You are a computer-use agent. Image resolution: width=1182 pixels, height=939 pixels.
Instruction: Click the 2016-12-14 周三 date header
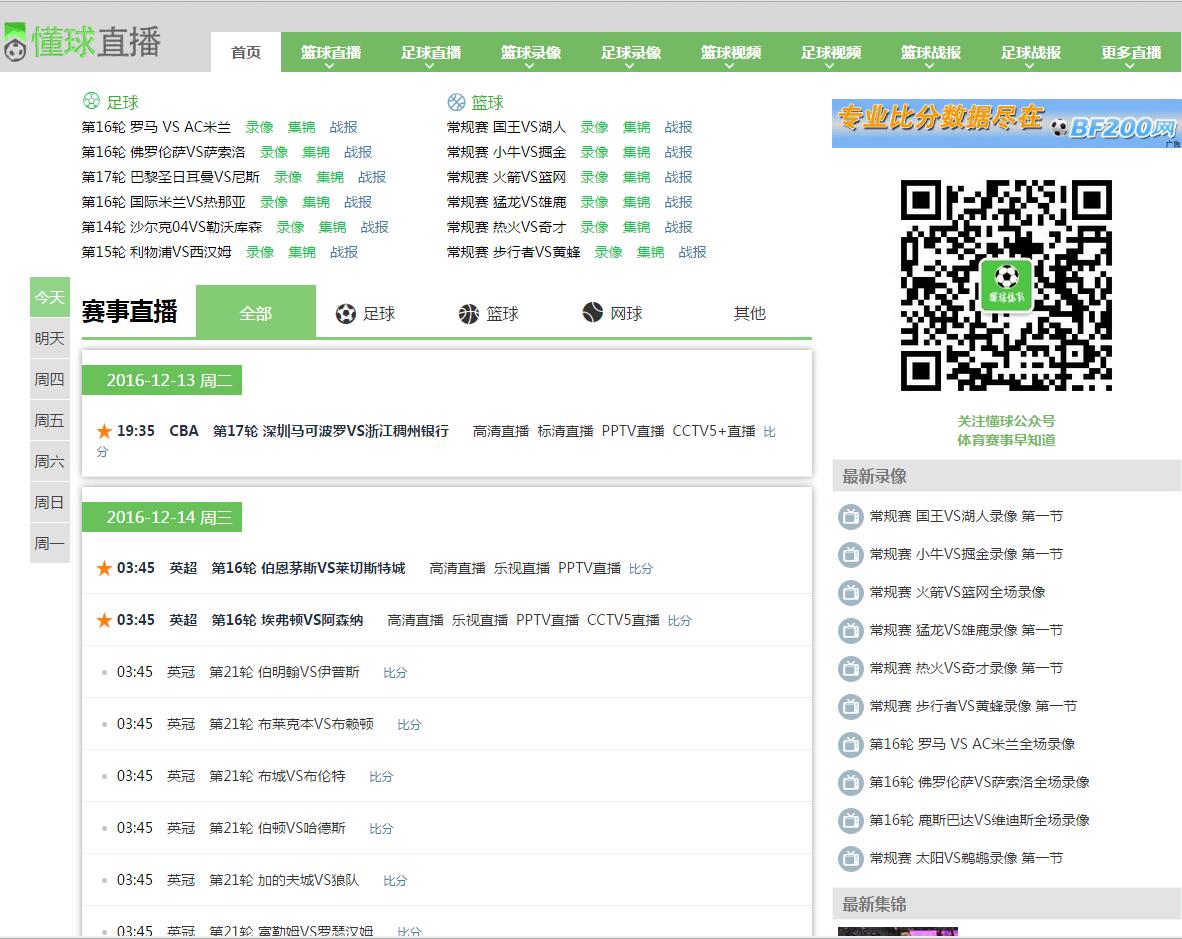pyautogui.click(x=162, y=517)
